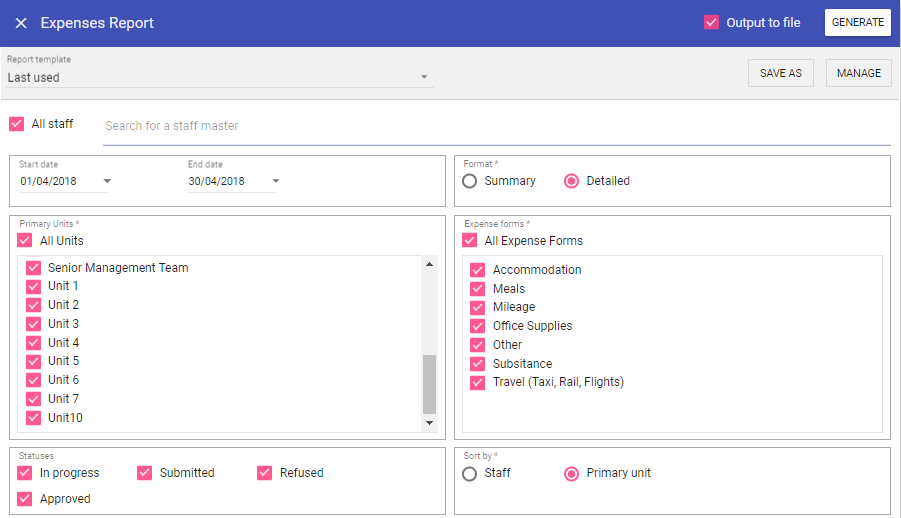This screenshot has width=901, height=518.
Task: Select the Detailed format radio button
Action: click(x=572, y=181)
